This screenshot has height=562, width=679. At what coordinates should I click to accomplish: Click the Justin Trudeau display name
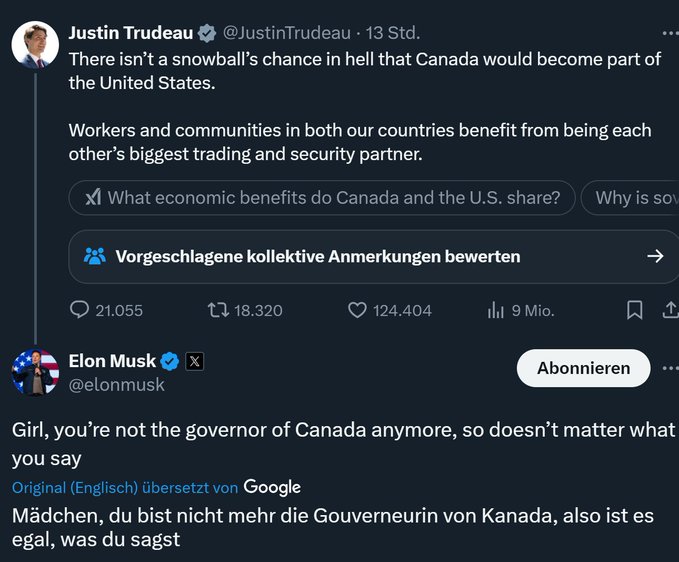tap(130, 33)
